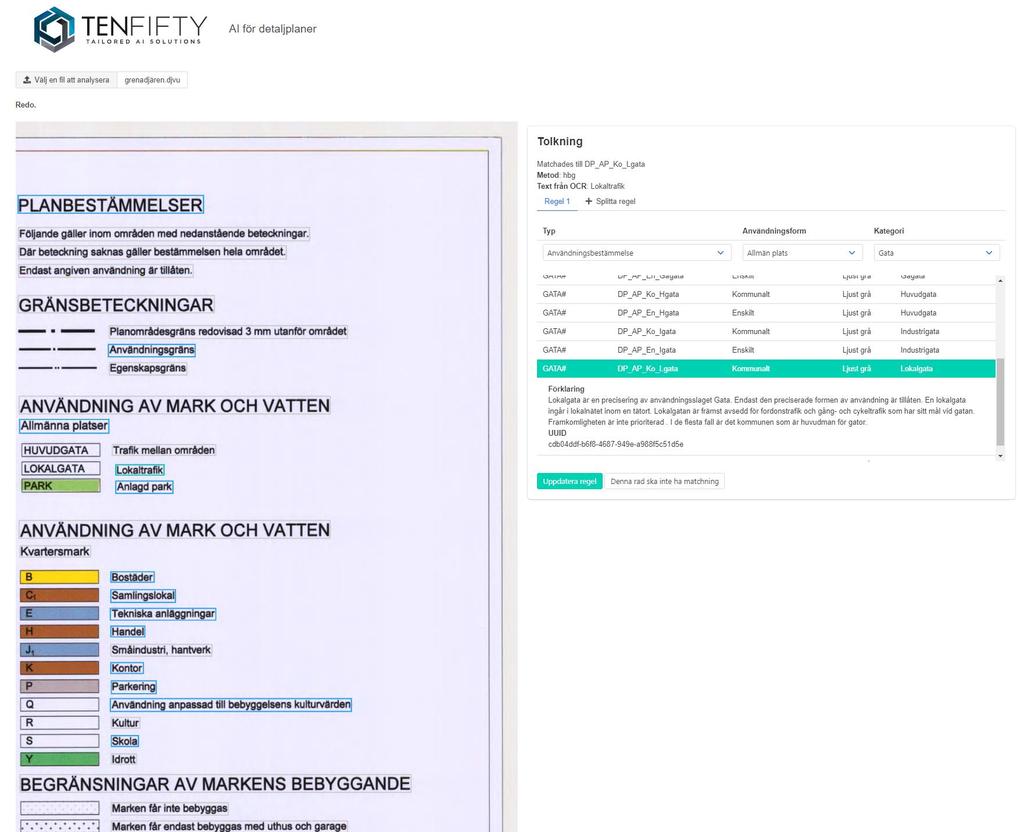Select the Parkering label
Viewport: 1024px width, 832px height.
coord(133,686)
